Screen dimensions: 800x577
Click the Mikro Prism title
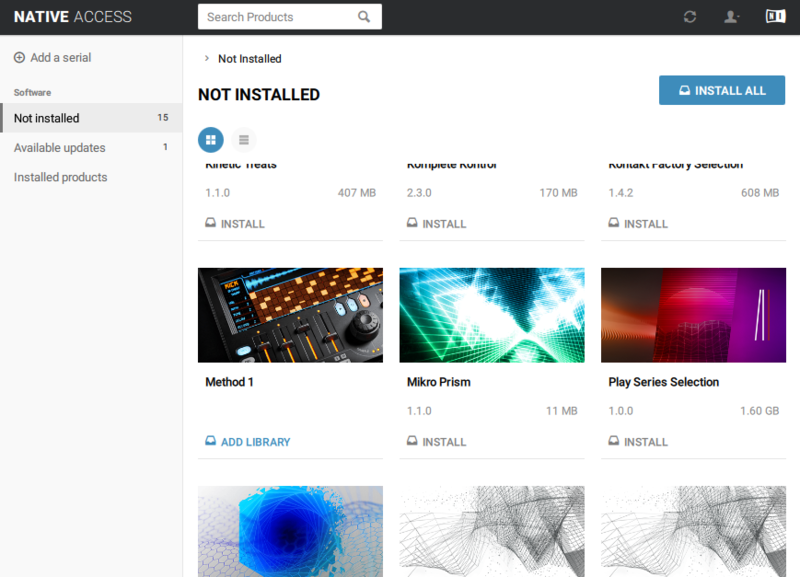439,382
